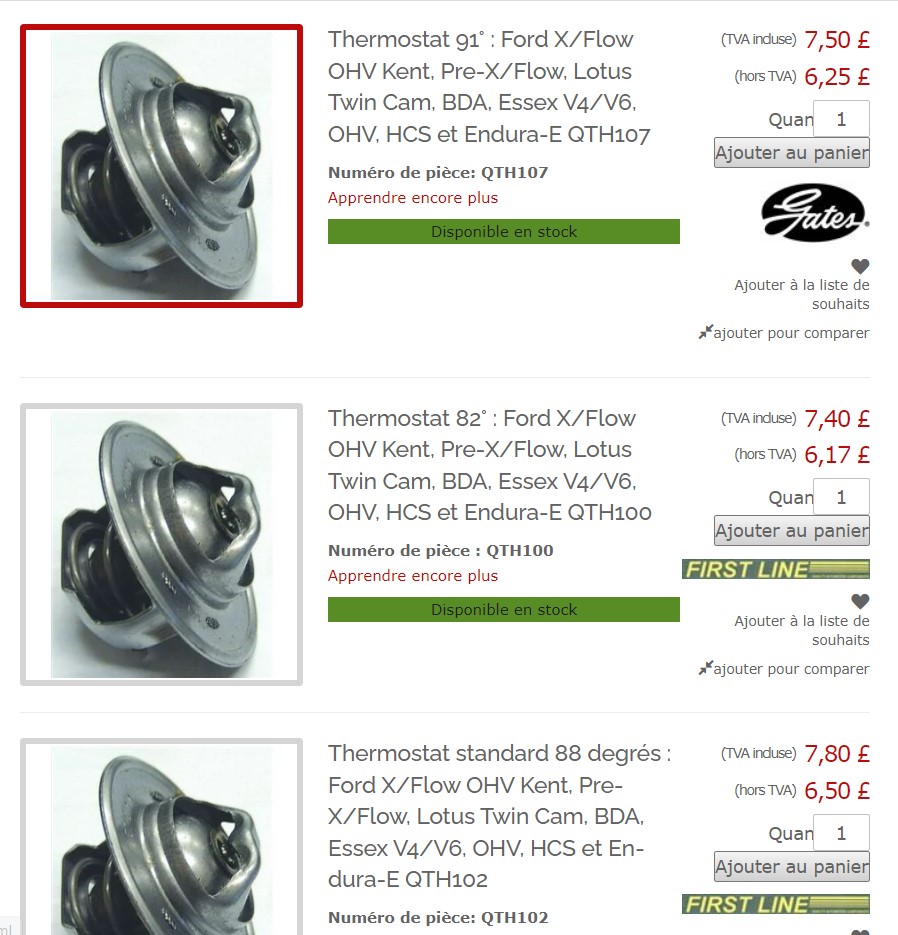
Task: Click First Line logo for QTH100
Action: click(776, 569)
